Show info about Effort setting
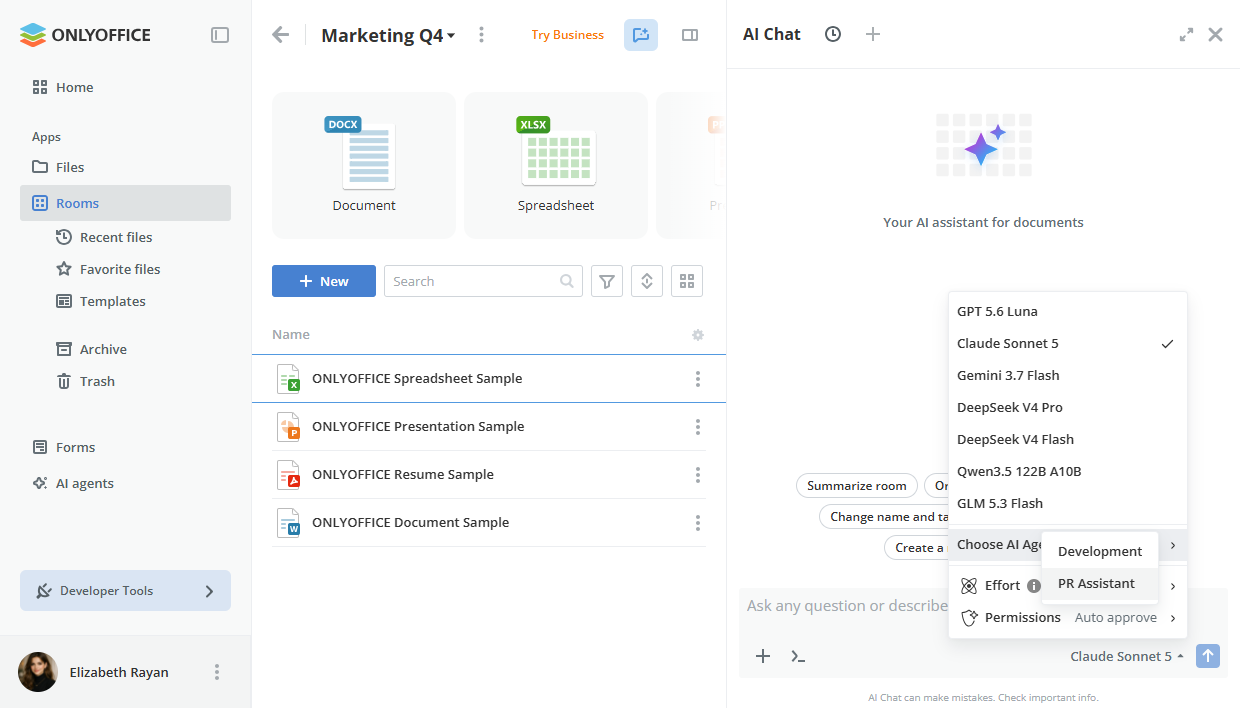This screenshot has width=1240, height=708. point(1034,586)
